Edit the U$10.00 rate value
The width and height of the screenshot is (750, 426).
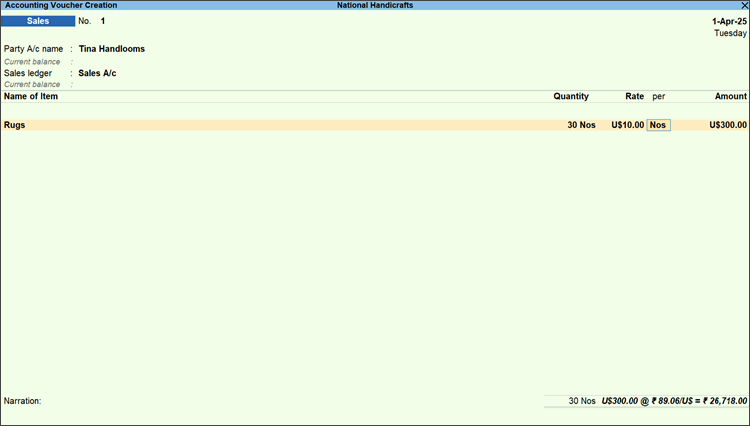point(627,125)
